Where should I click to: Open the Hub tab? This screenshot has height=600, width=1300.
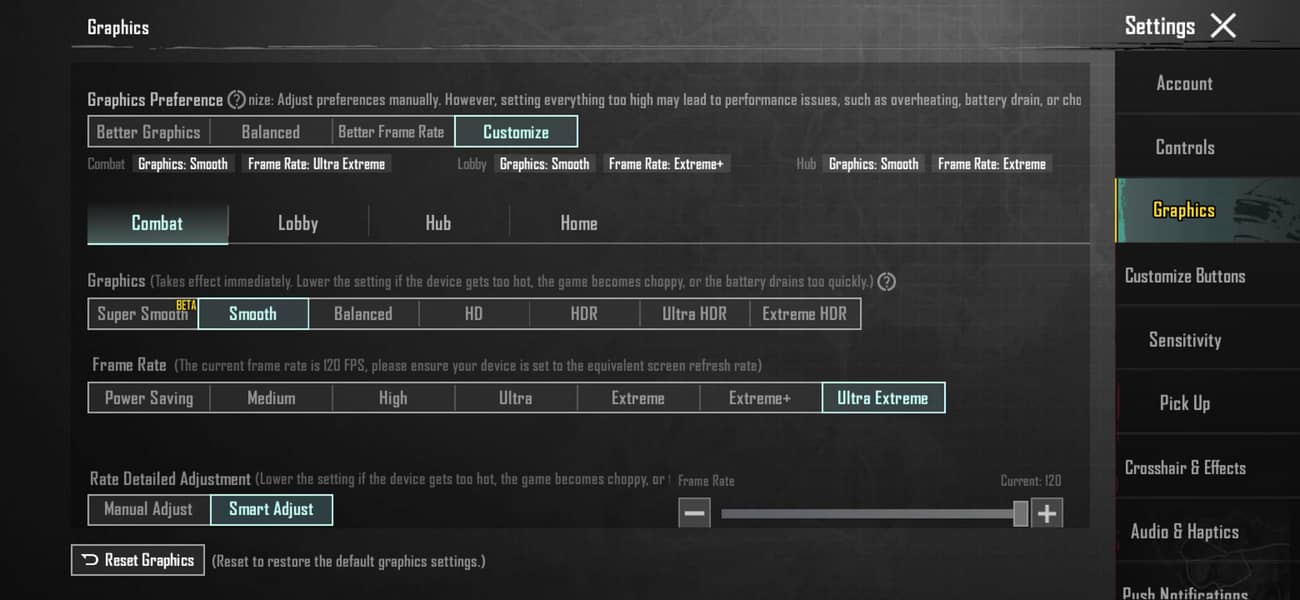tap(438, 224)
